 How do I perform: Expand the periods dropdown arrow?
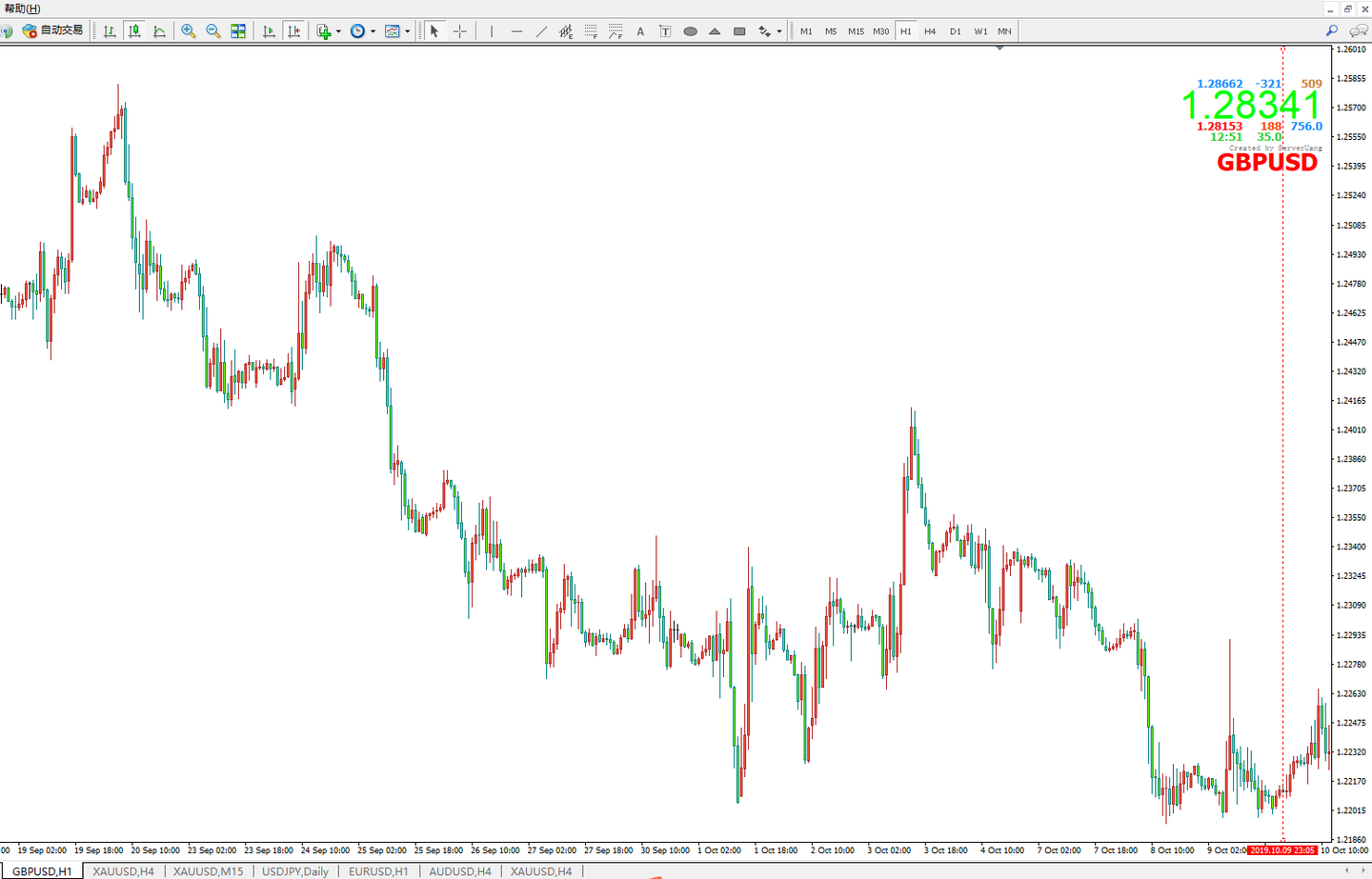(373, 30)
